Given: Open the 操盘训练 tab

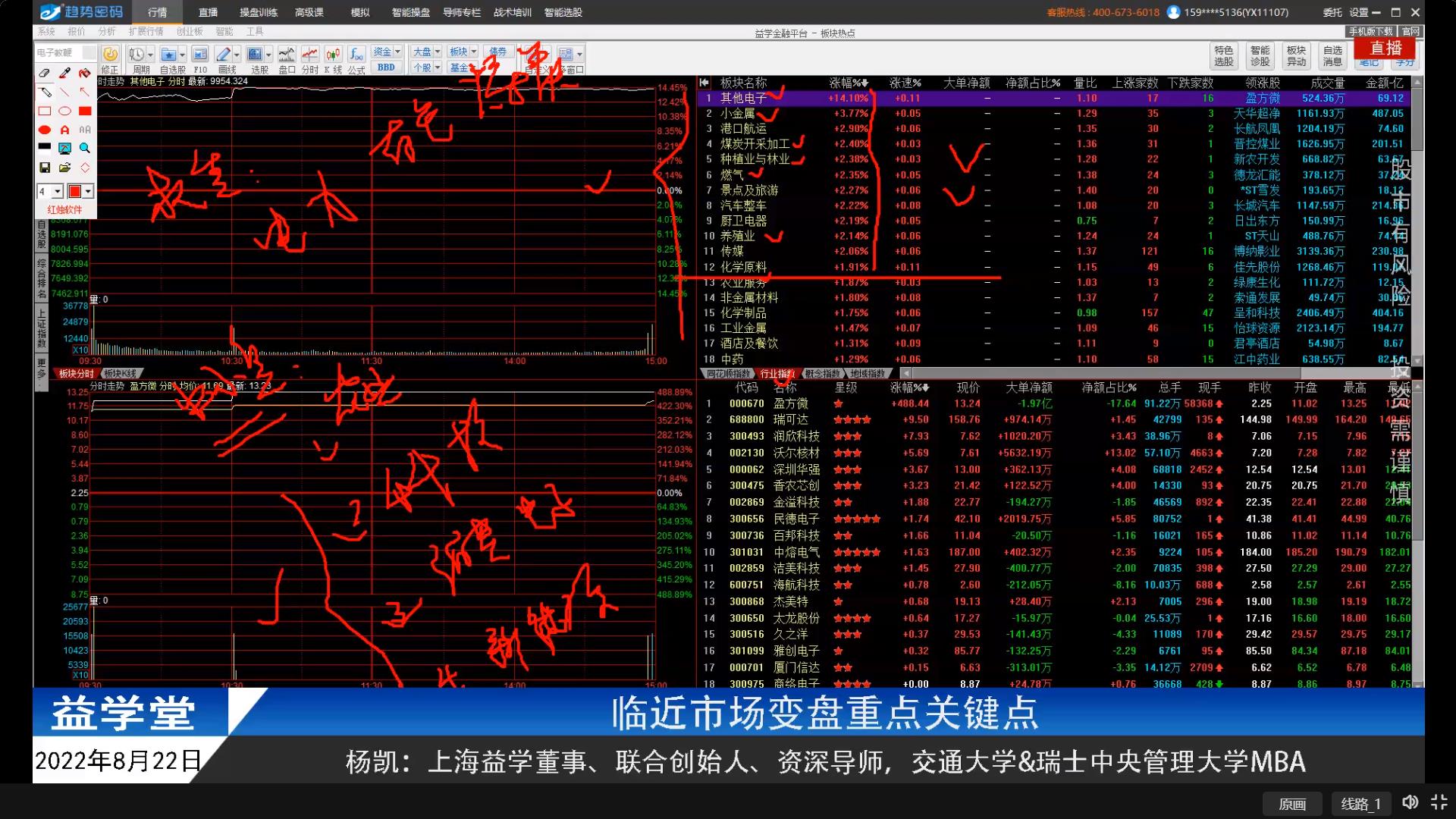Looking at the screenshot, I should 259,12.
